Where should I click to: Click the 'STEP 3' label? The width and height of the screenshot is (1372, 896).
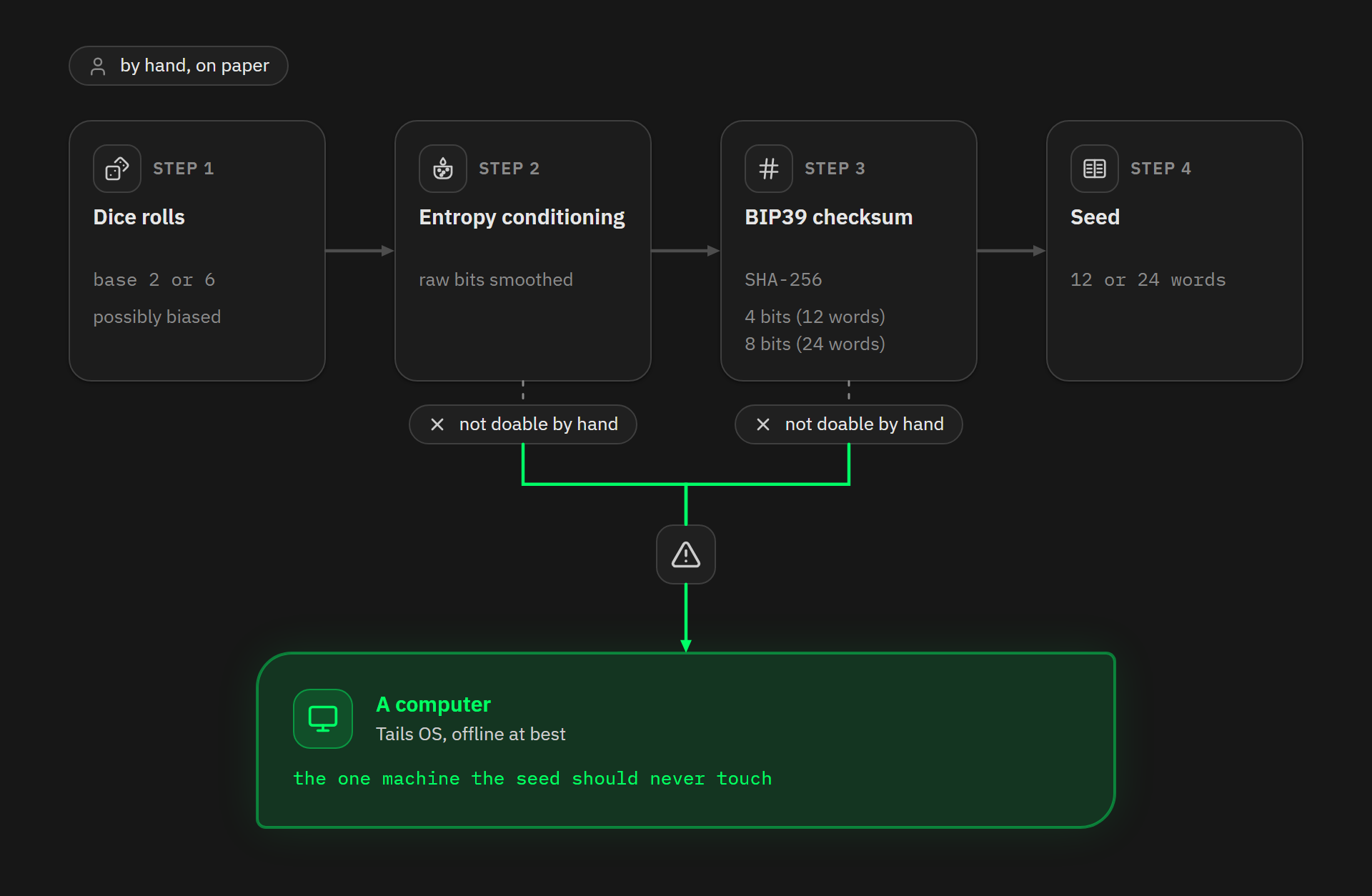point(835,169)
